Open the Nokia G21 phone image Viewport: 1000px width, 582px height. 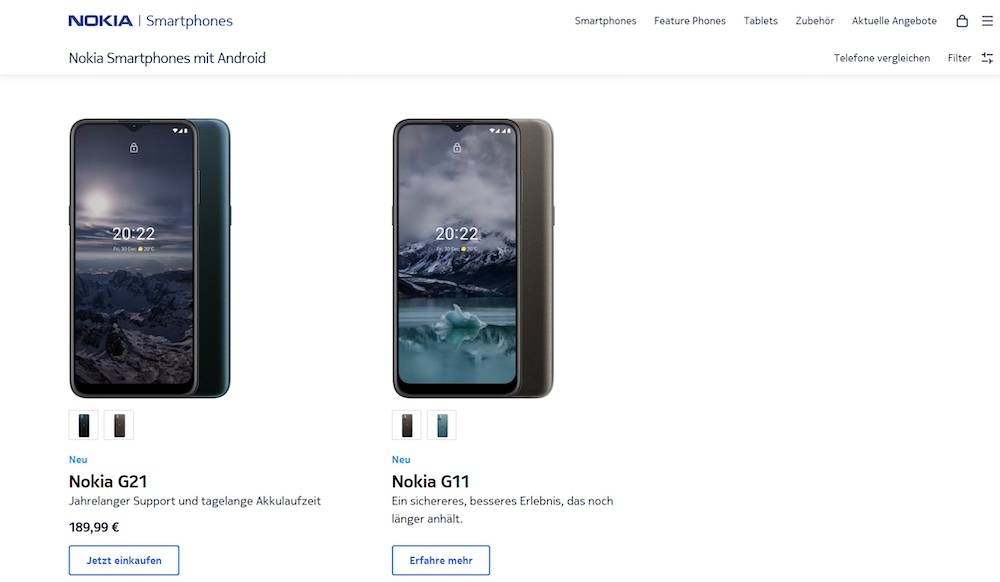tap(150, 258)
